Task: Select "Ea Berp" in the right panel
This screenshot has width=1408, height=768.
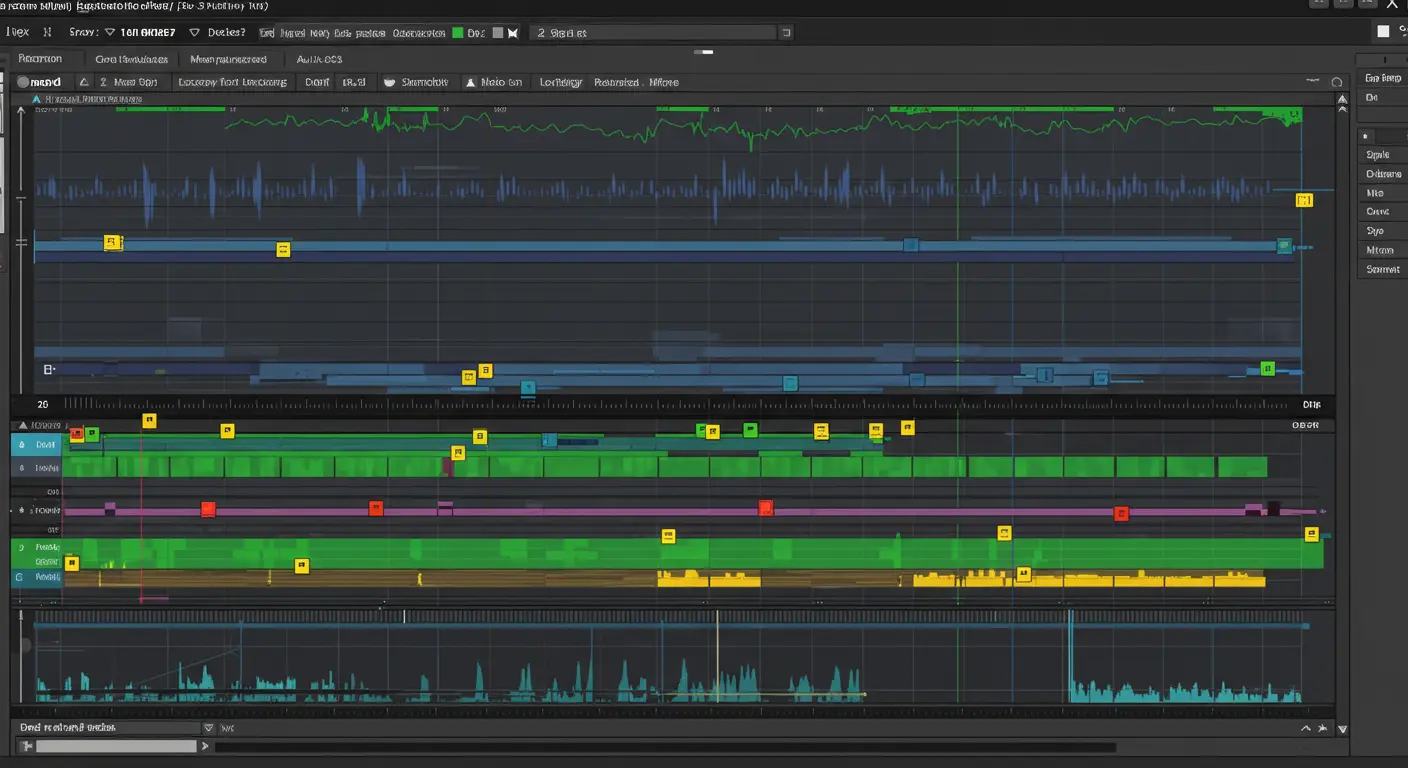Action: point(1383,78)
